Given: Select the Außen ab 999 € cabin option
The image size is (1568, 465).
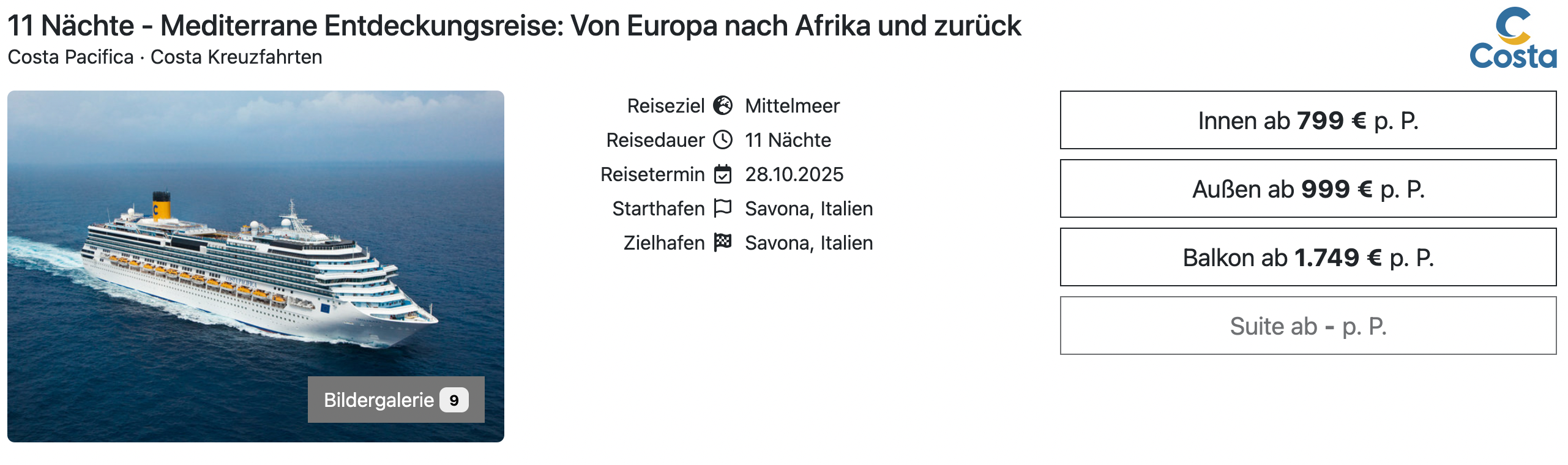Looking at the screenshot, I should [x=1308, y=189].
